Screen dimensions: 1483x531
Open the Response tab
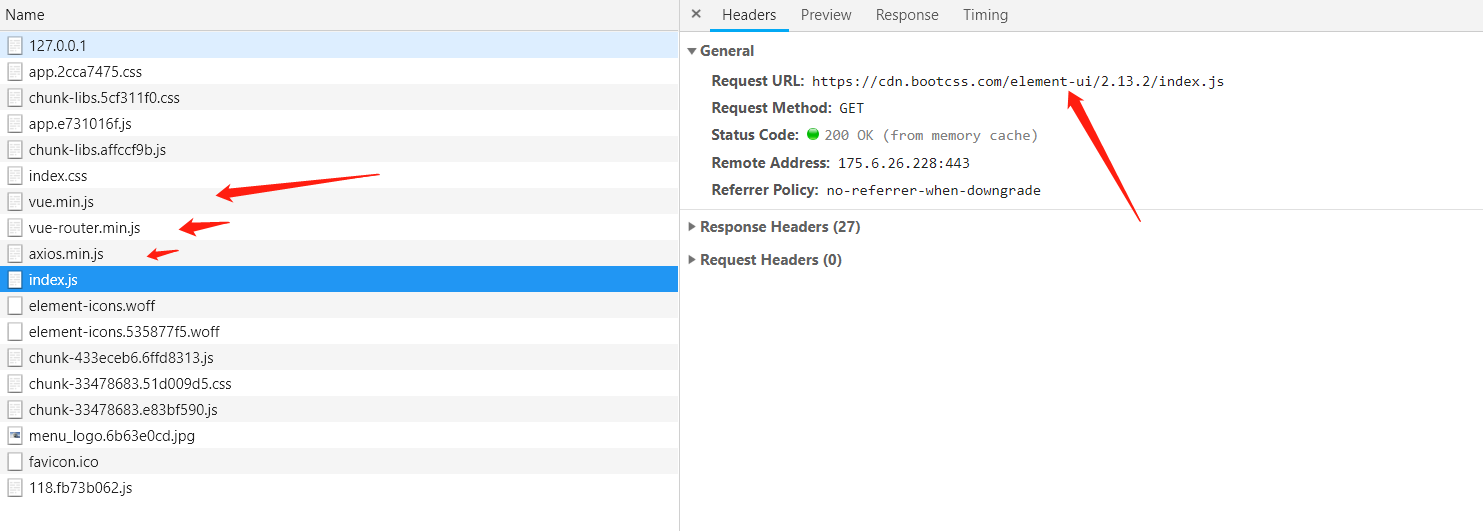[907, 15]
